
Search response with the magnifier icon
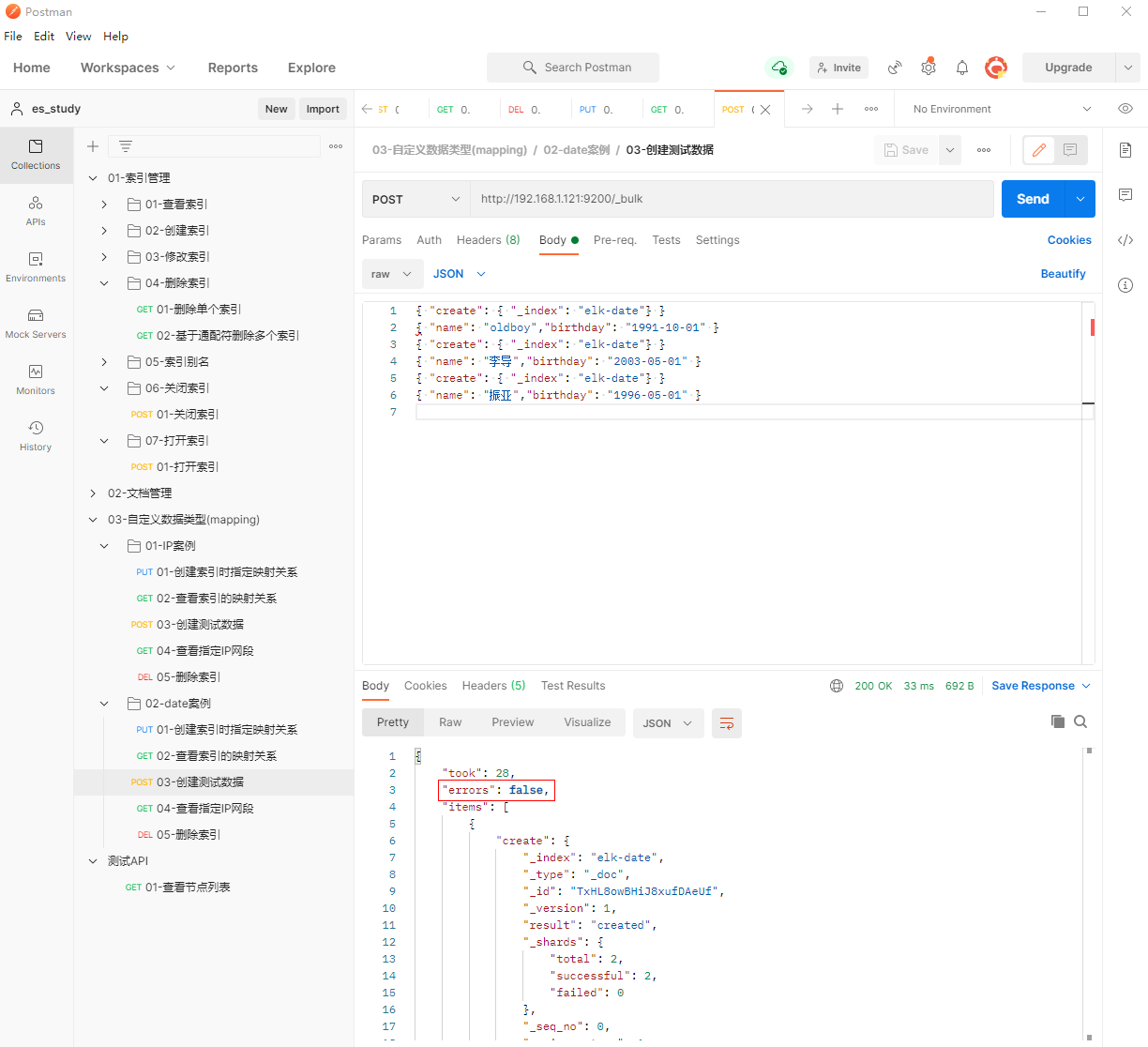pos(1080,721)
